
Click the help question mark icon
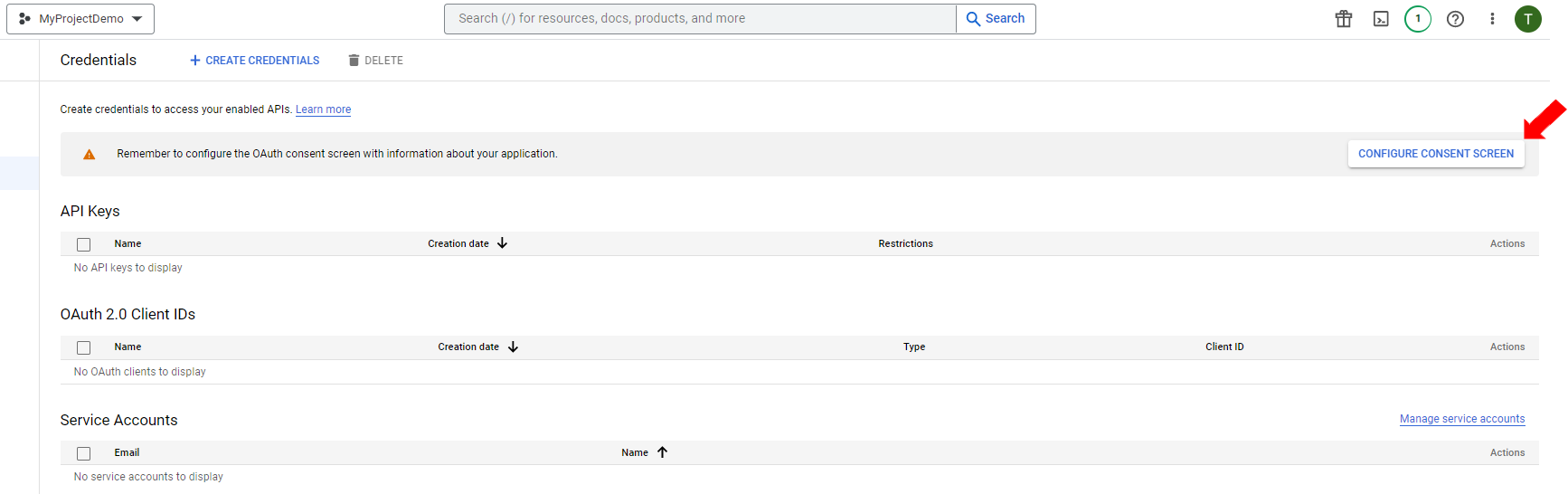tap(1455, 19)
